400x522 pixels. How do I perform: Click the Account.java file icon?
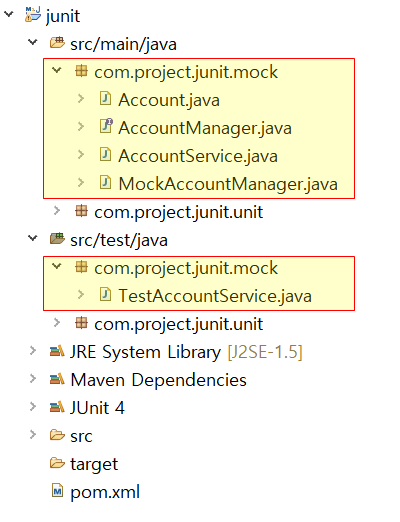105,99
